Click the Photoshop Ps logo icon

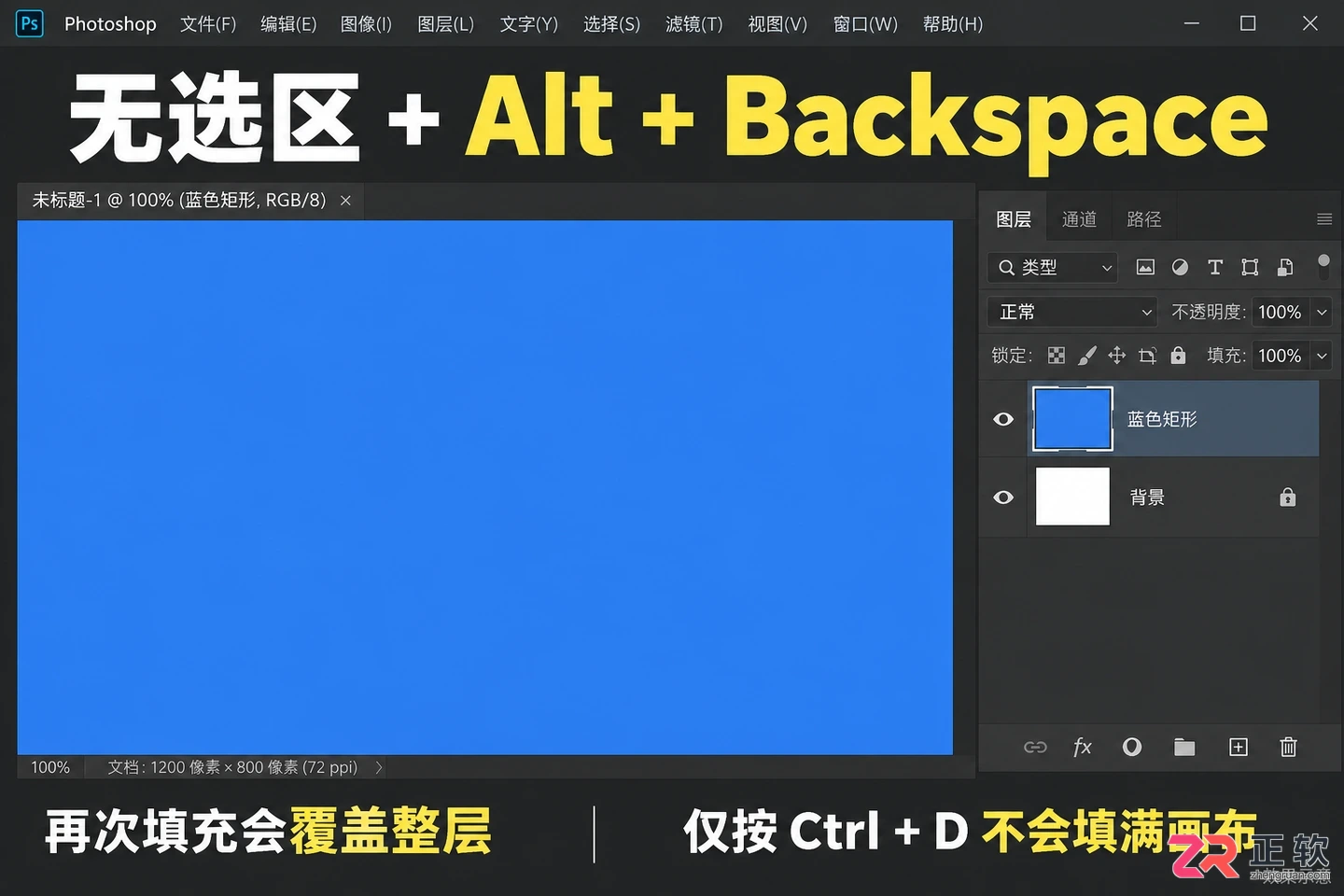[30, 23]
